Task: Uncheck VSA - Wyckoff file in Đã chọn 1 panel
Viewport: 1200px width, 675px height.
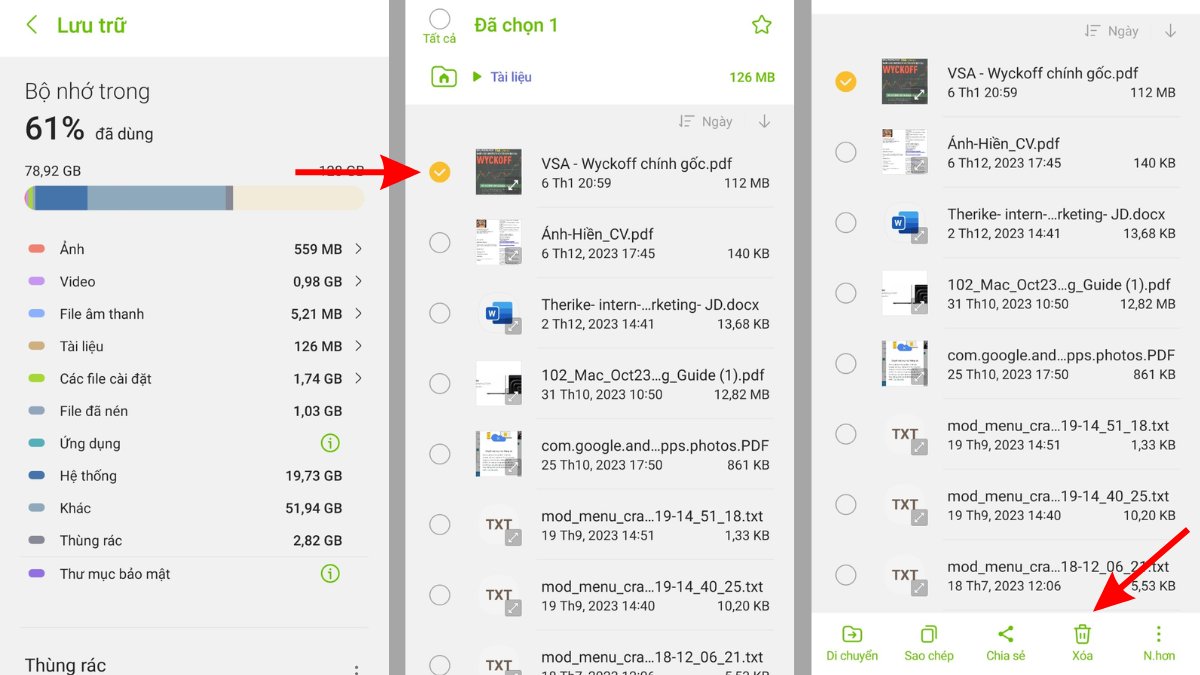Action: coord(439,172)
